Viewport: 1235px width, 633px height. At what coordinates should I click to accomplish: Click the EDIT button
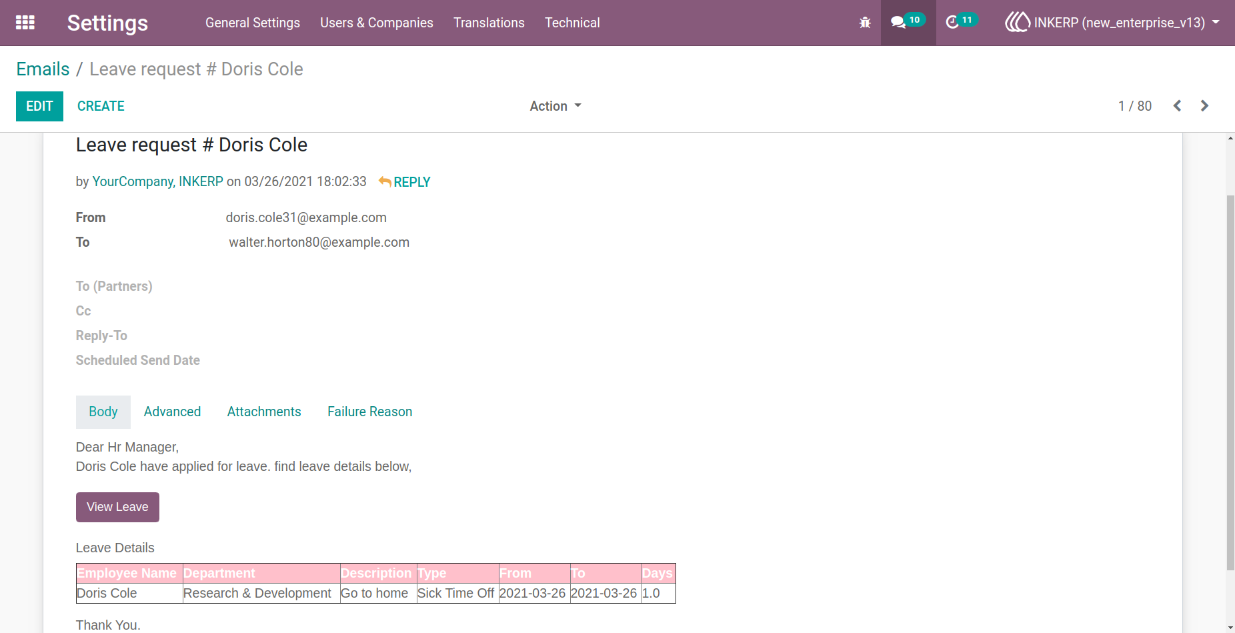39,106
